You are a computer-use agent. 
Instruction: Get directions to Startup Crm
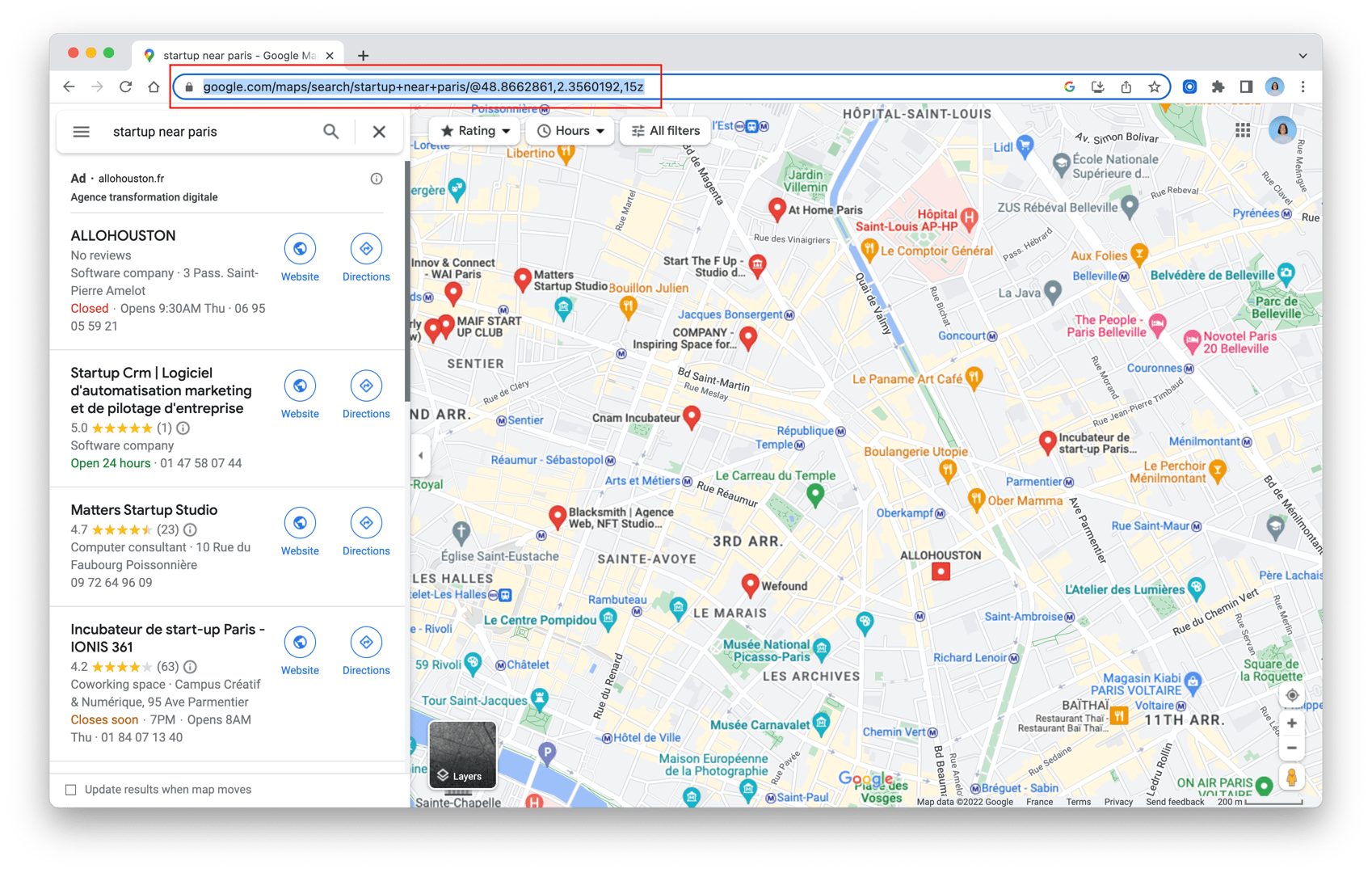[366, 386]
